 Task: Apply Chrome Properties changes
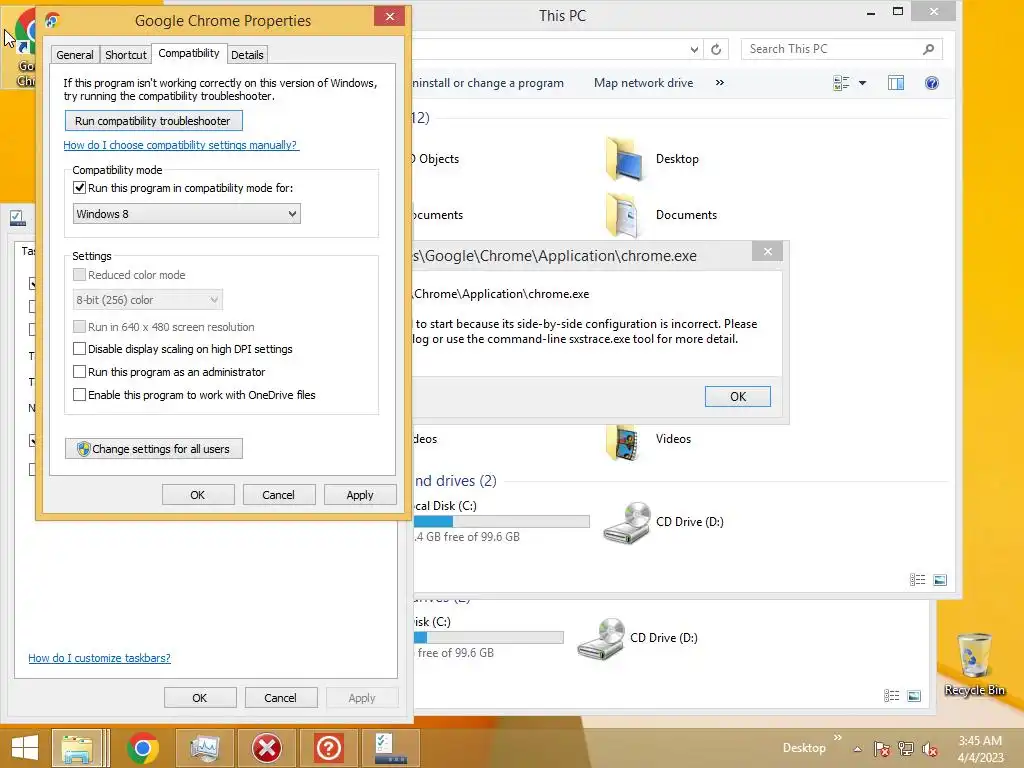pos(360,495)
